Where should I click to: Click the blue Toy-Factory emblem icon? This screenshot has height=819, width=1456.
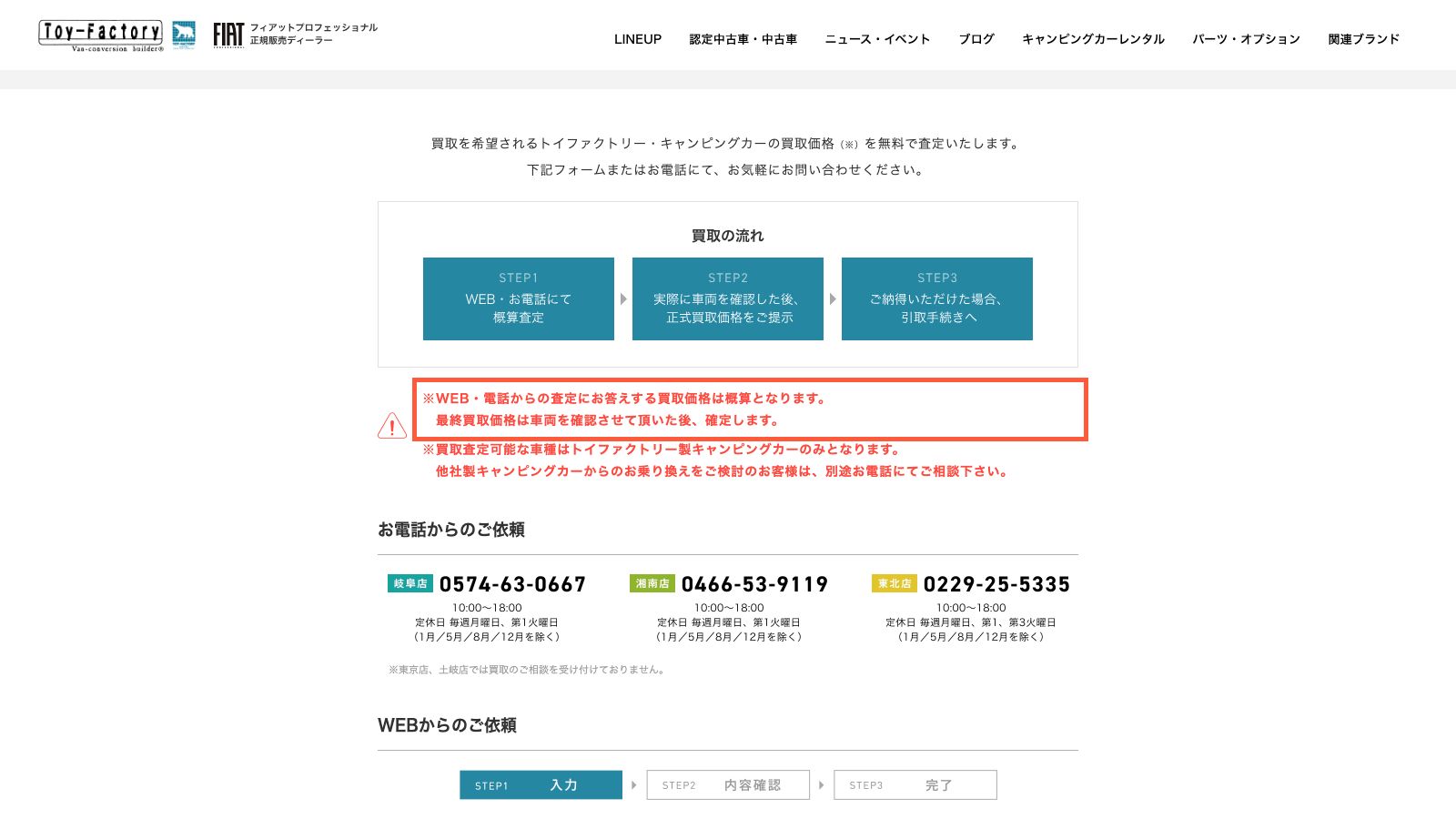[184, 35]
